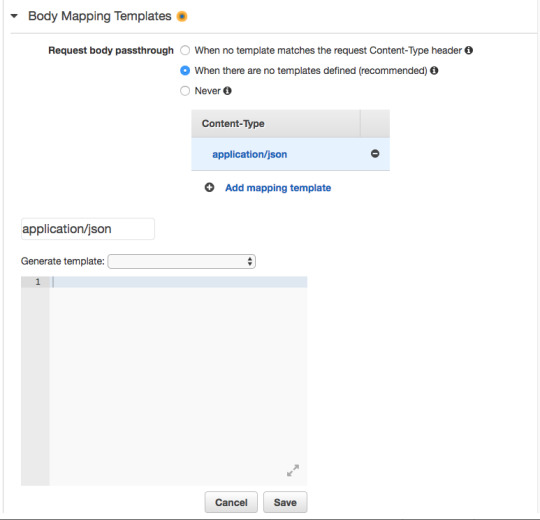Click the plus icon for adding mapping template
540x520 pixels.
tap(209, 187)
